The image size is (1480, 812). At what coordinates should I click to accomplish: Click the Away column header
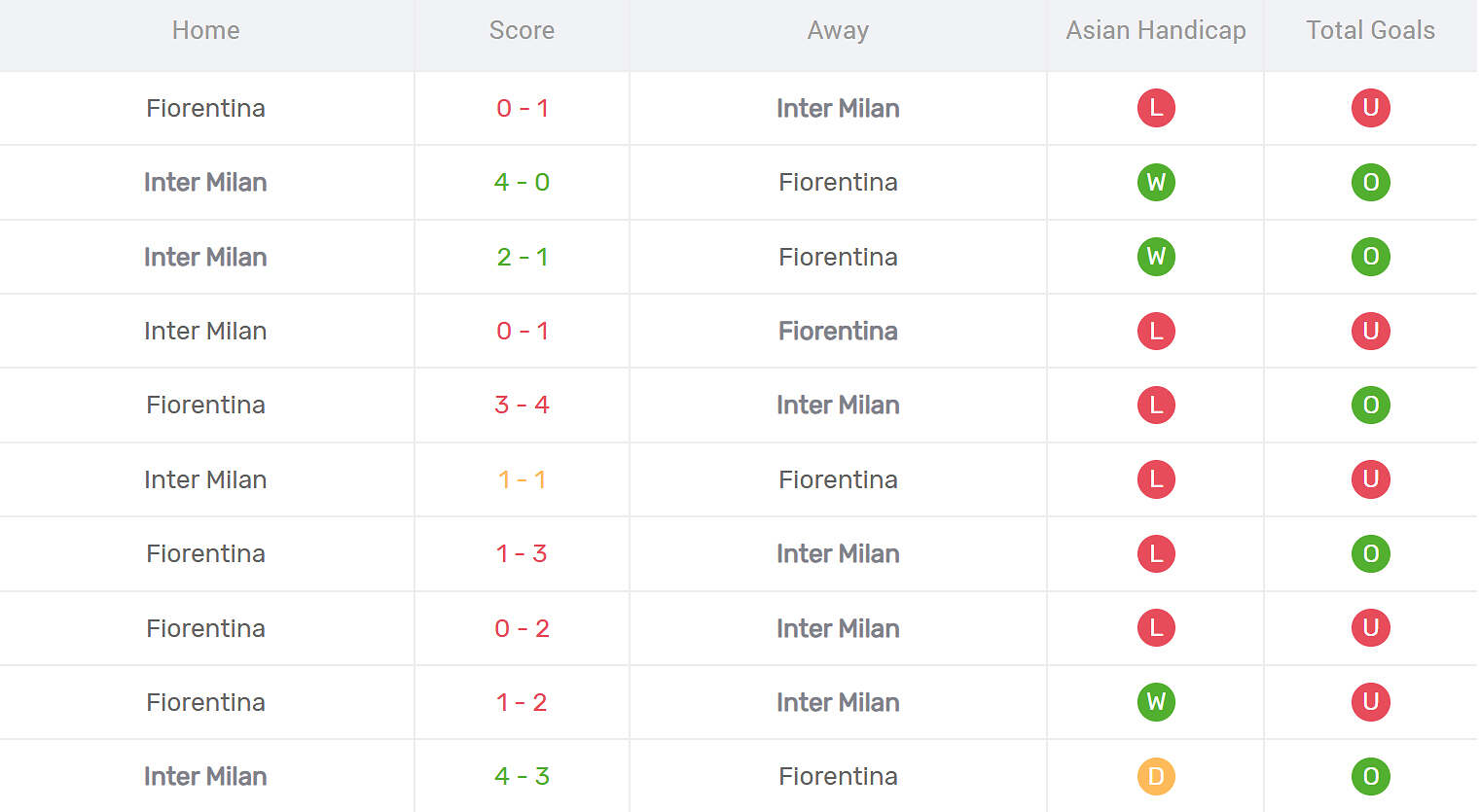(x=838, y=30)
